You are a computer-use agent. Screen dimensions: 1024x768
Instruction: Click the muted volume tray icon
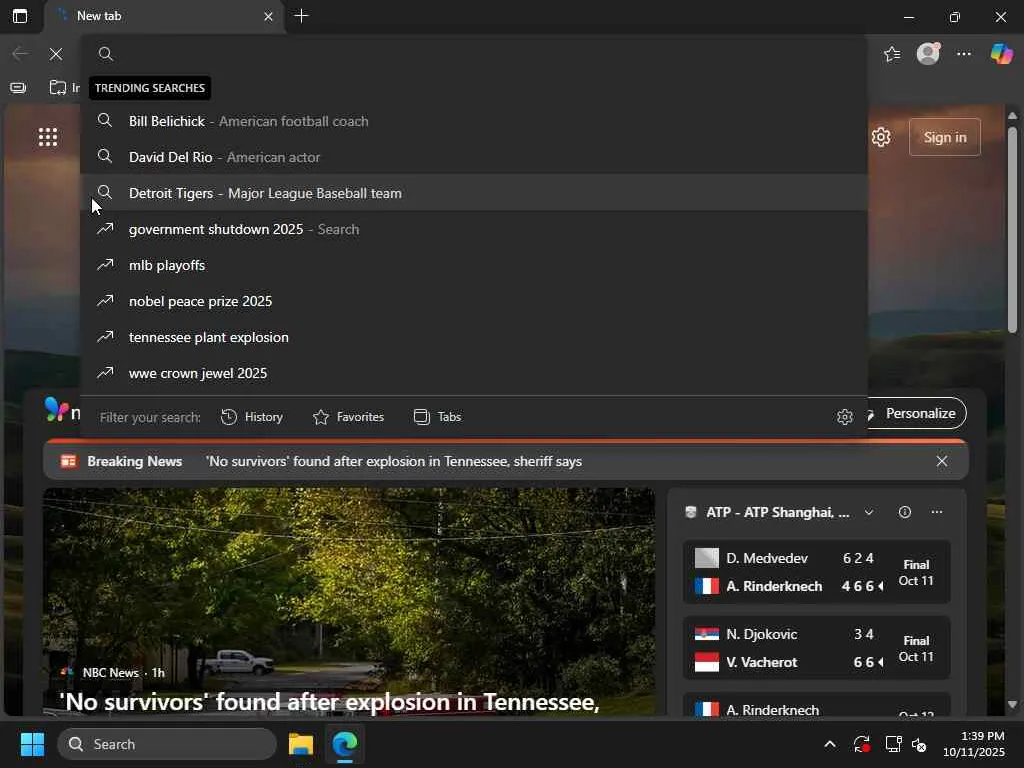(920, 744)
